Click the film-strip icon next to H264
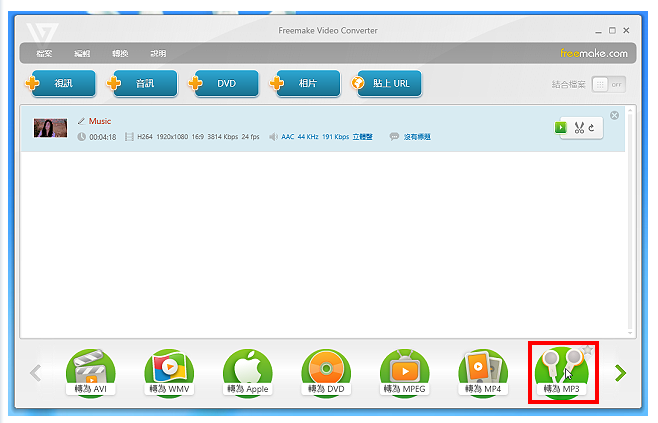This screenshot has height=423, width=658. pos(129,137)
